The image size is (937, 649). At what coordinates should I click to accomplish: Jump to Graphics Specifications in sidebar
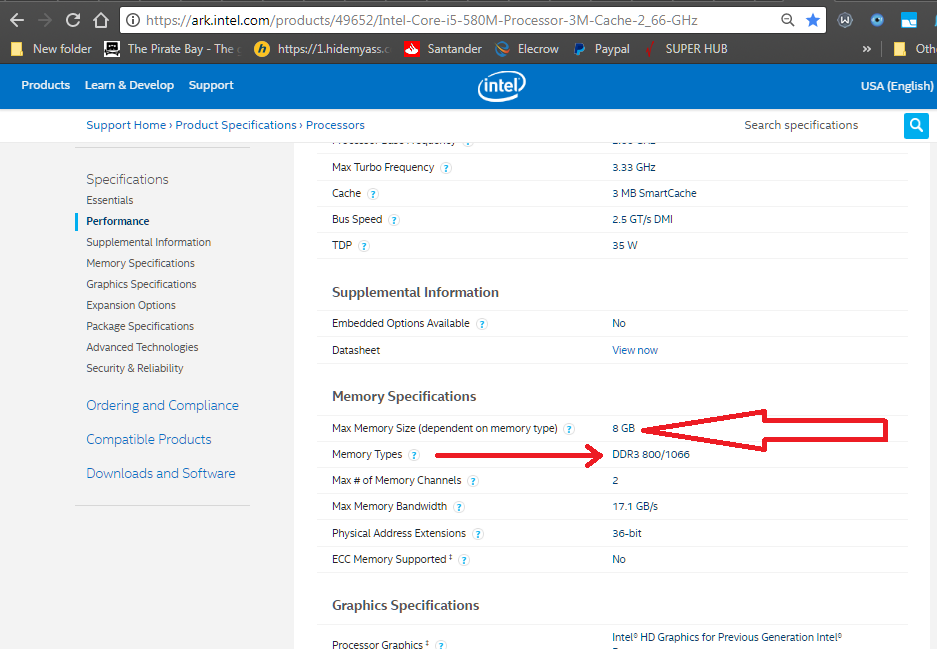(141, 284)
